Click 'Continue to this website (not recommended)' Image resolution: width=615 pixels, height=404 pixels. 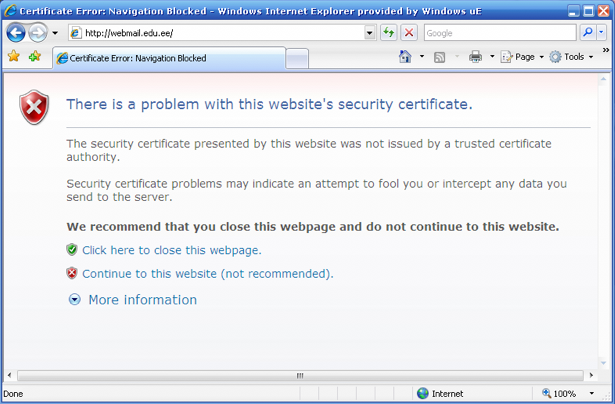click(208, 274)
